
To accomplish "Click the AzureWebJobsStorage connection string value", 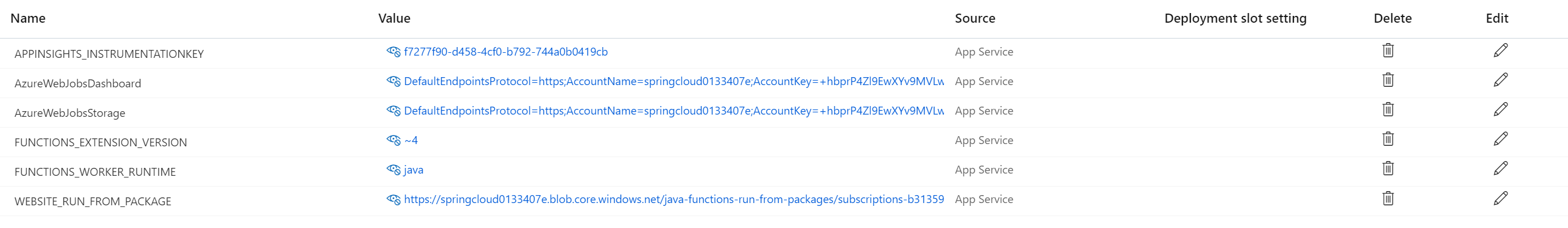I will click(x=673, y=111).
